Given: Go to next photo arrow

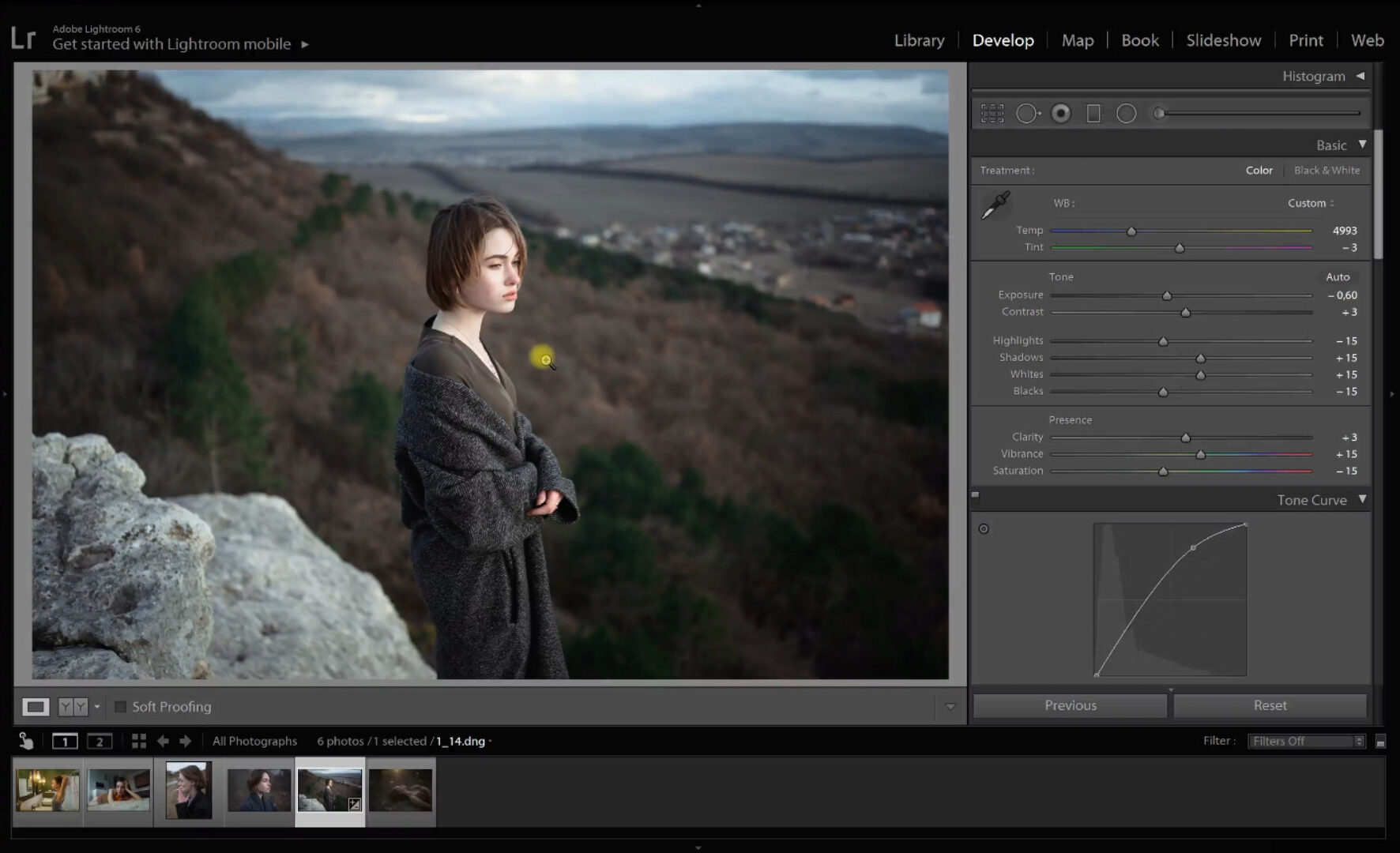Looking at the screenshot, I should coord(186,741).
